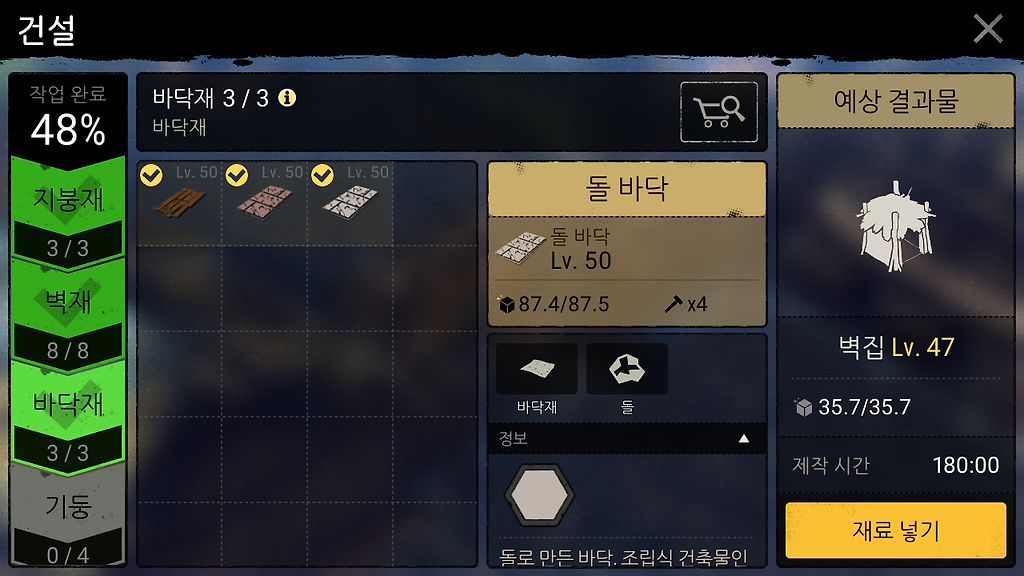This screenshot has height=576, width=1024.
Task: Select the gray stone floor item
Action: tap(350, 202)
